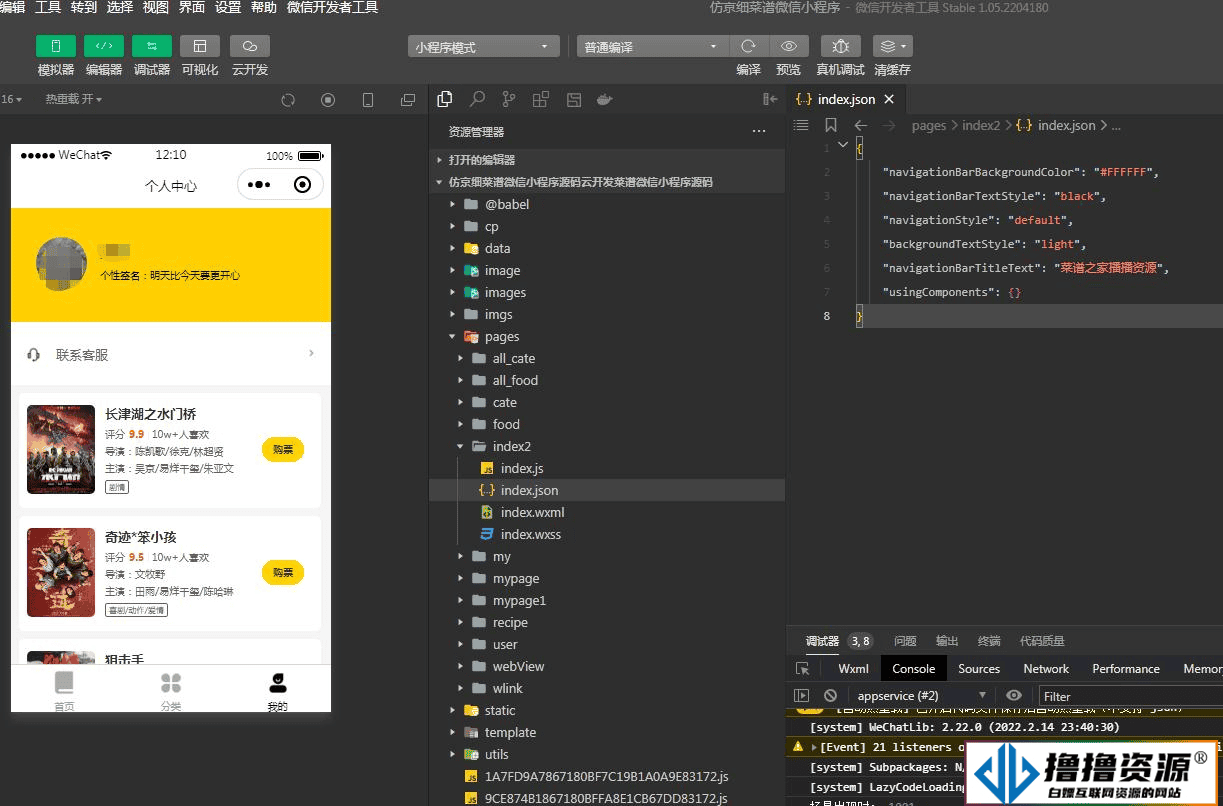Screen dimensions: 1223x806
Task: Open the 设置 menu
Action: [x=228, y=8]
